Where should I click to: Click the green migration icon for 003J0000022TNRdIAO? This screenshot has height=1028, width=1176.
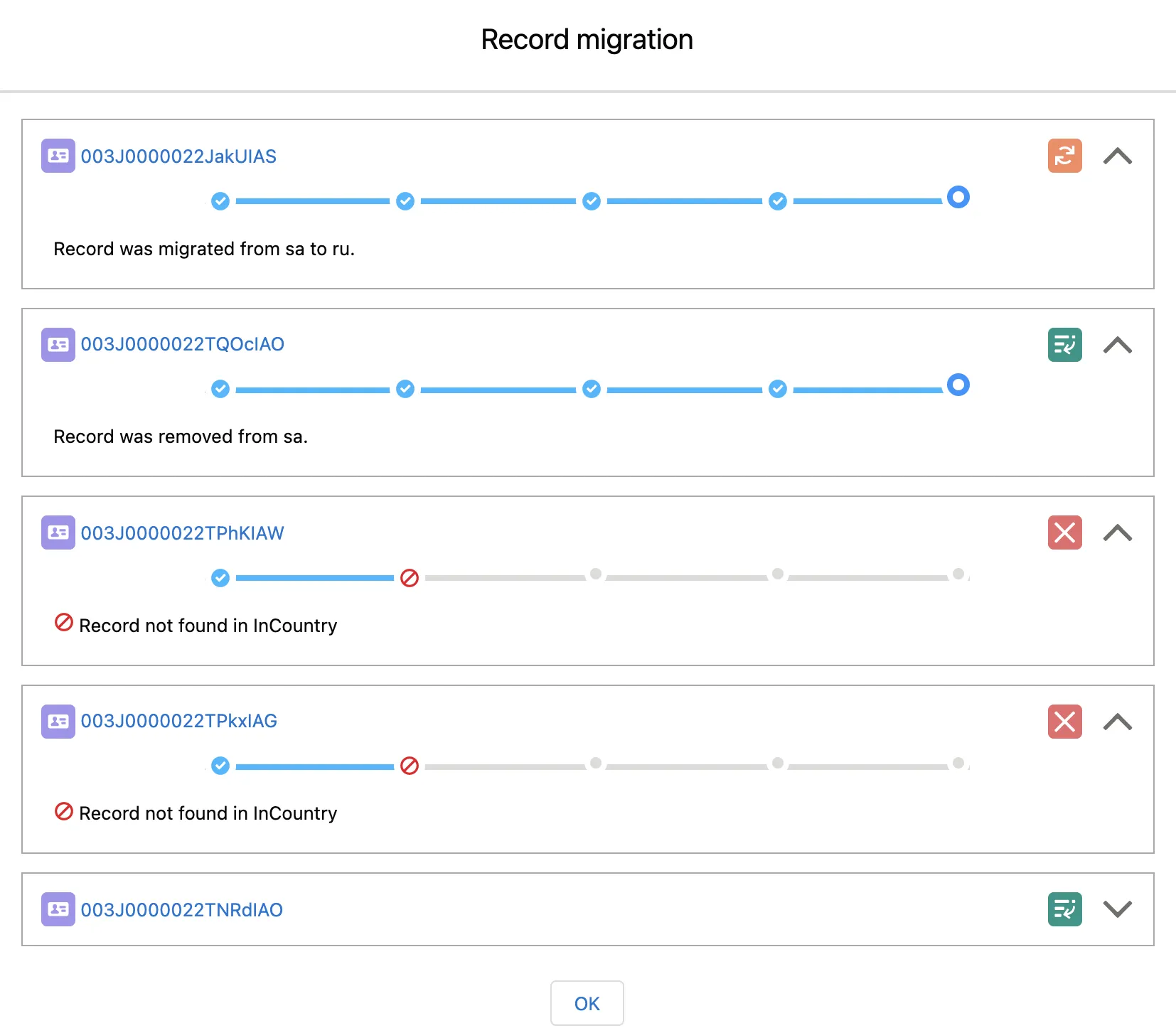pyautogui.click(x=1064, y=909)
